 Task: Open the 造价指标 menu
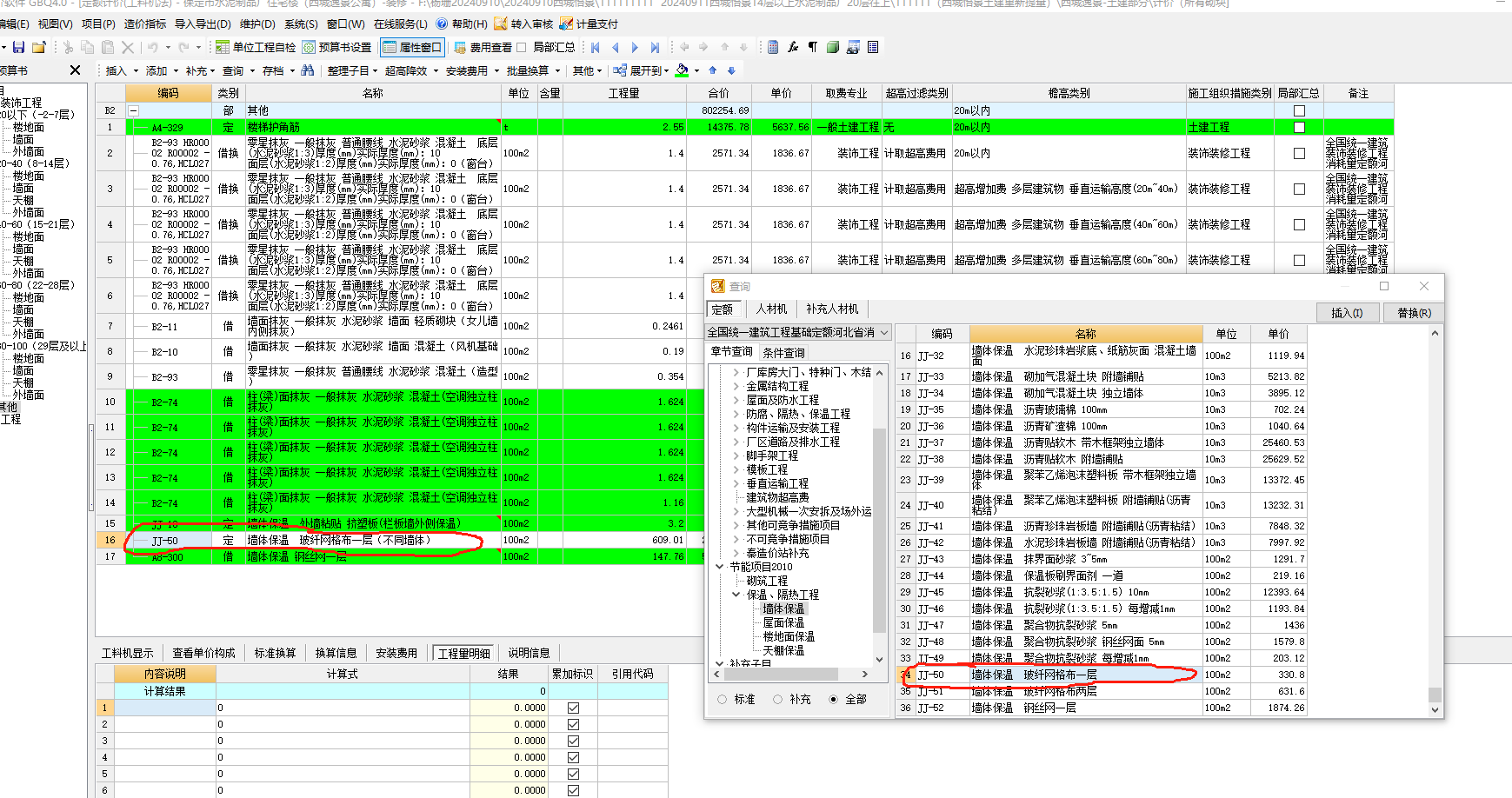tap(145, 23)
